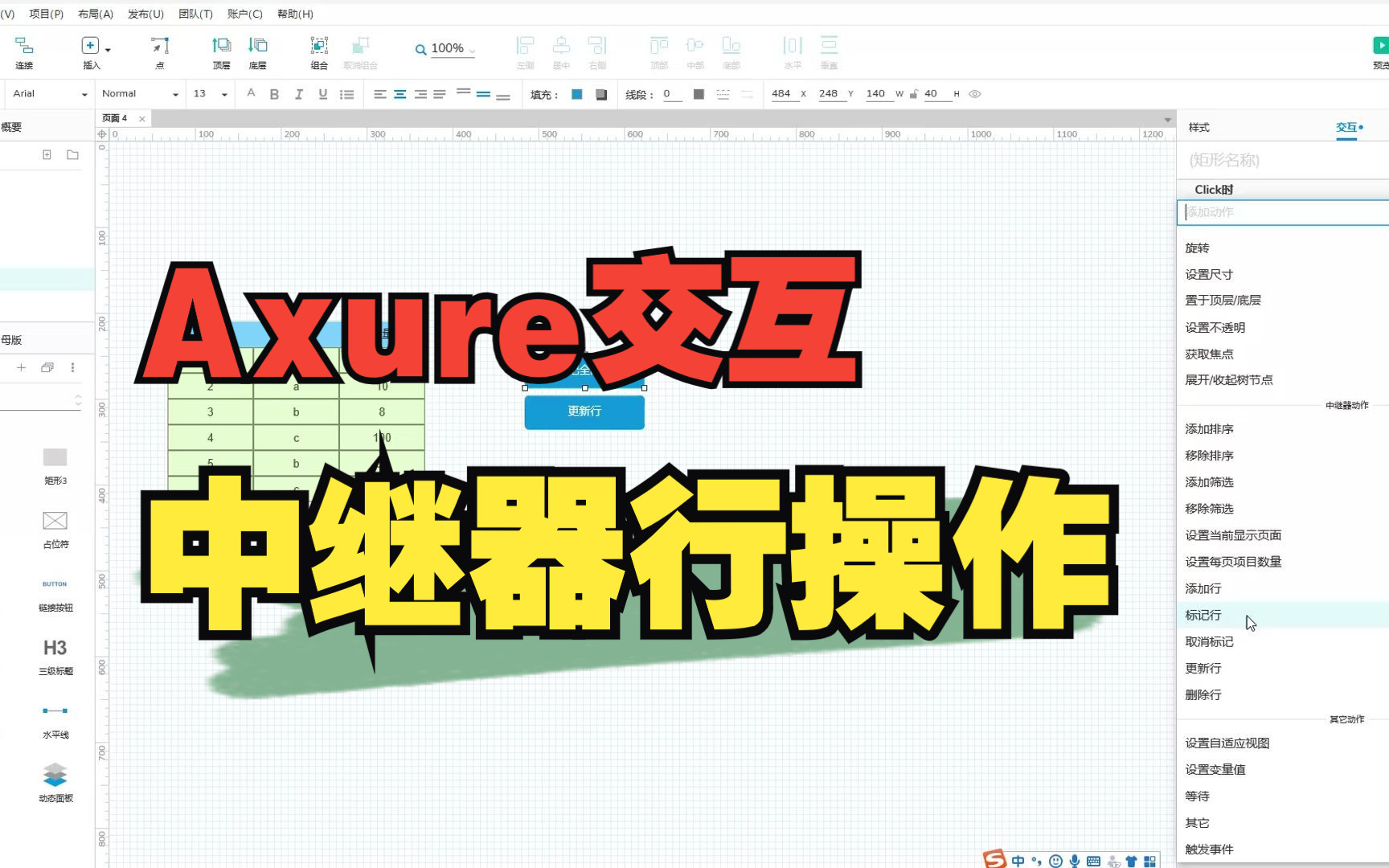Click the IME emoji face icon

(x=1055, y=861)
